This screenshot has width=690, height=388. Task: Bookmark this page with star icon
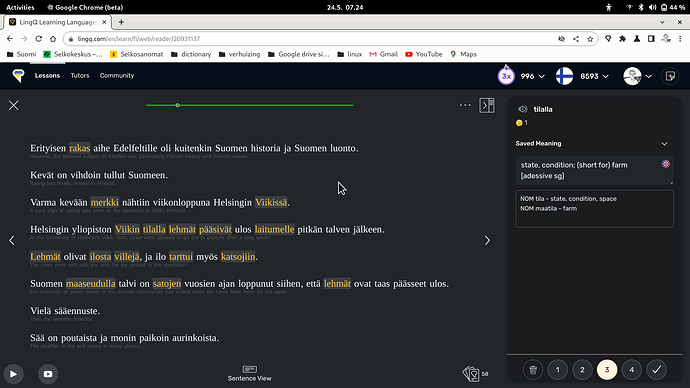[x=590, y=39]
